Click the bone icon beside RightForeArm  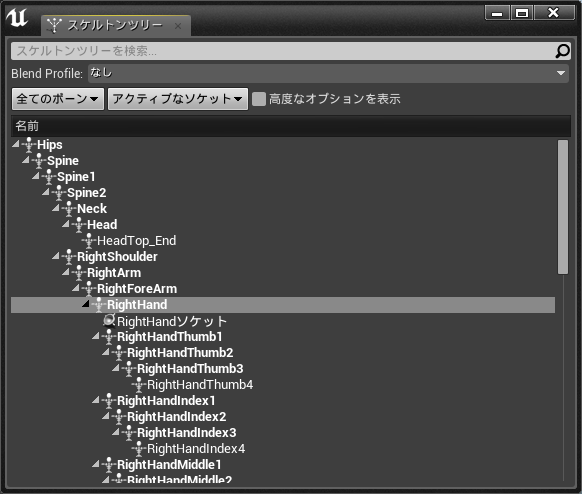89,288
